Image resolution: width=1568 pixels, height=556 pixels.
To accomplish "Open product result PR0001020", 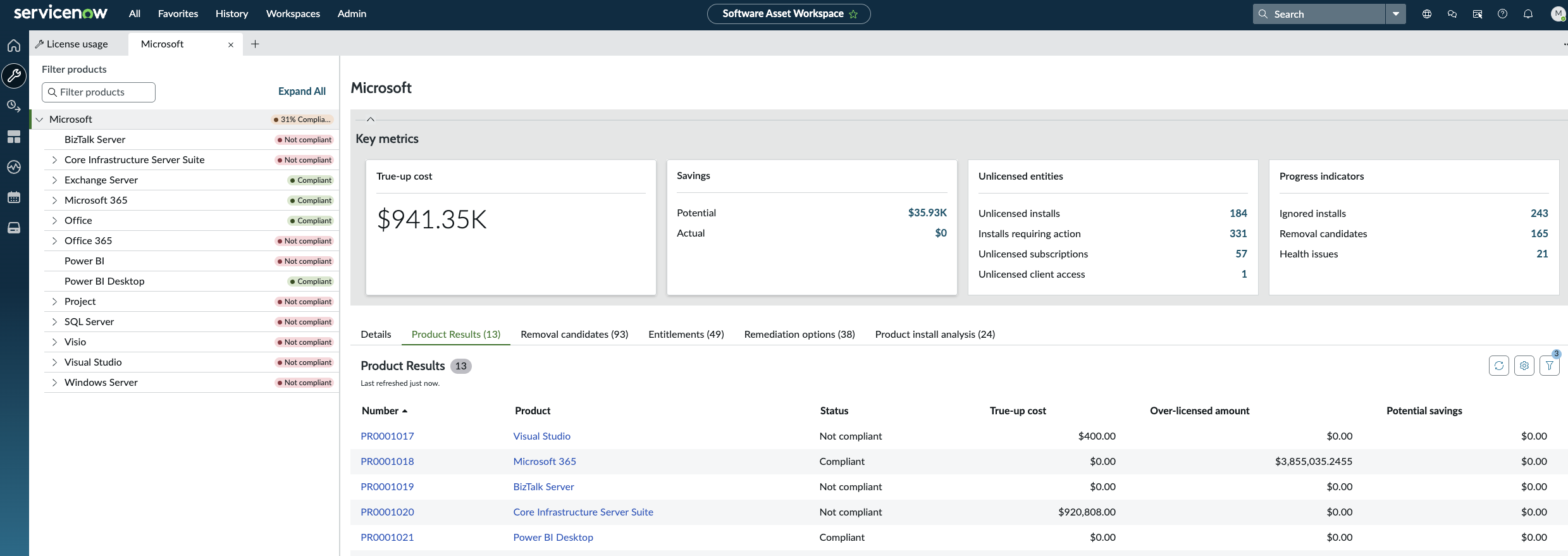I will pyautogui.click(x=387, y=512).
